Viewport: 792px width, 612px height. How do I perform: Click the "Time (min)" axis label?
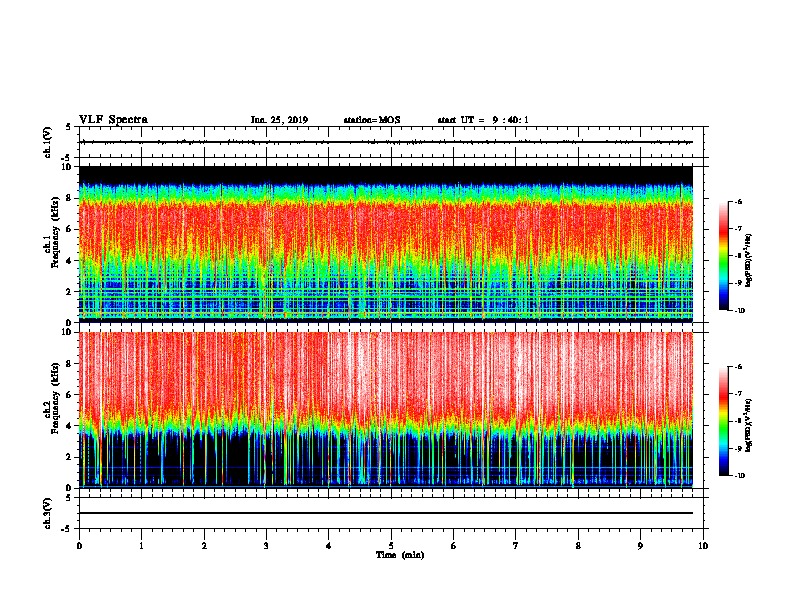(x=400, y=555)
